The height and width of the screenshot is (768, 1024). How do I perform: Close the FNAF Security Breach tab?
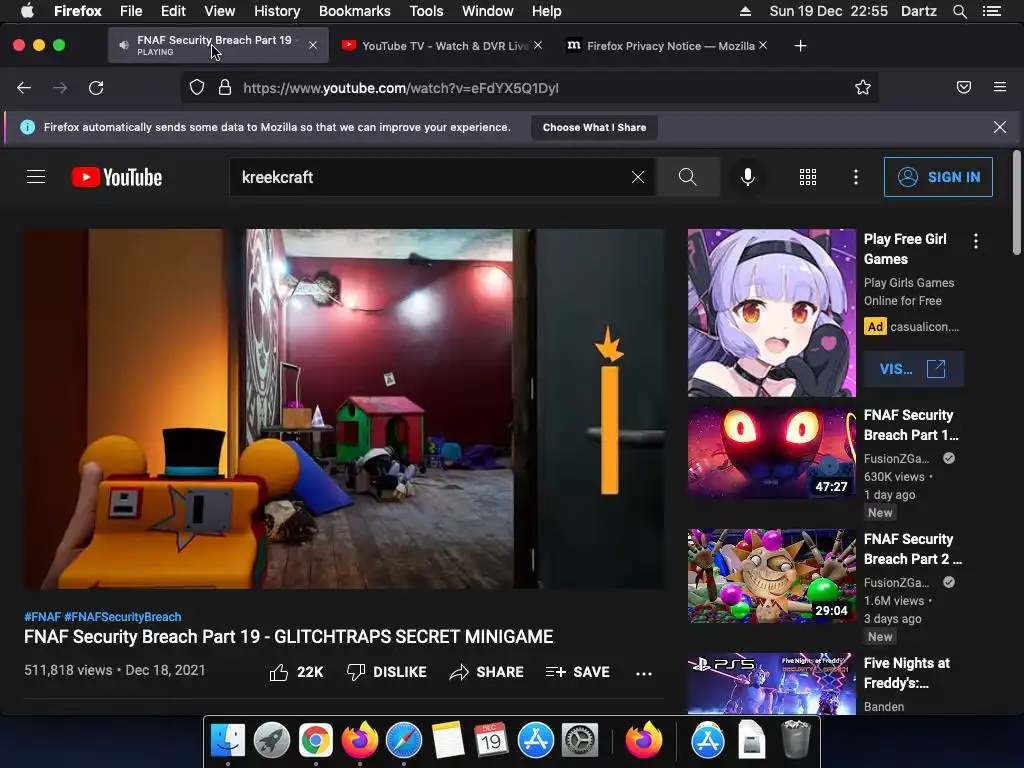(313, 45)
